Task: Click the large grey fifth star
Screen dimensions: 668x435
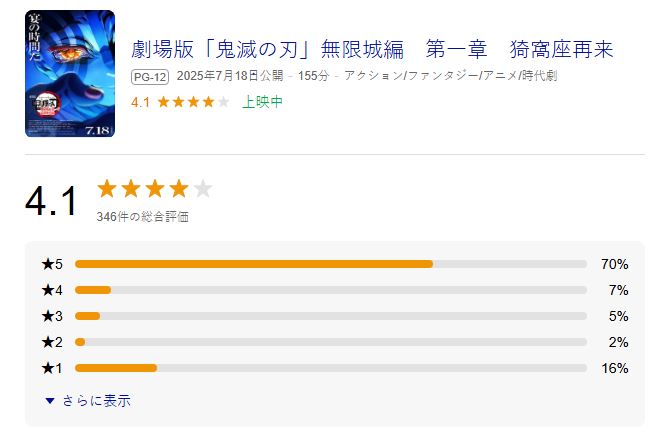Action: [203, 188]
